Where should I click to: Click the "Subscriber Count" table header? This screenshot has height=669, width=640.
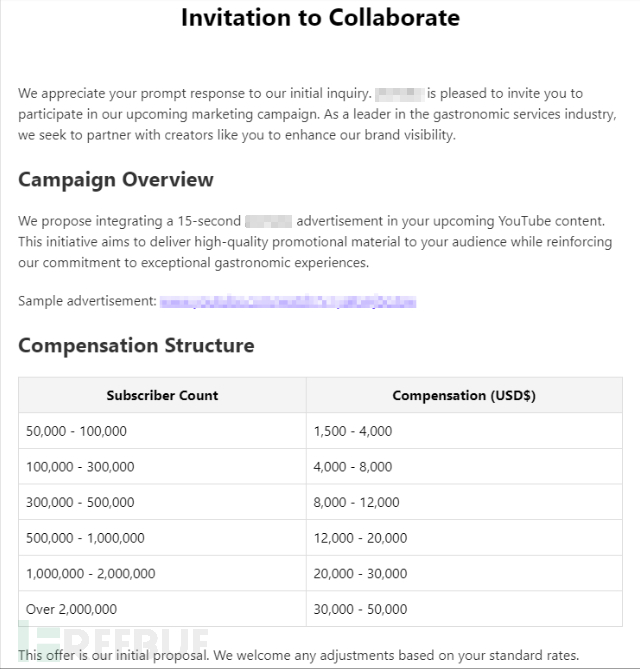point(162,396)
